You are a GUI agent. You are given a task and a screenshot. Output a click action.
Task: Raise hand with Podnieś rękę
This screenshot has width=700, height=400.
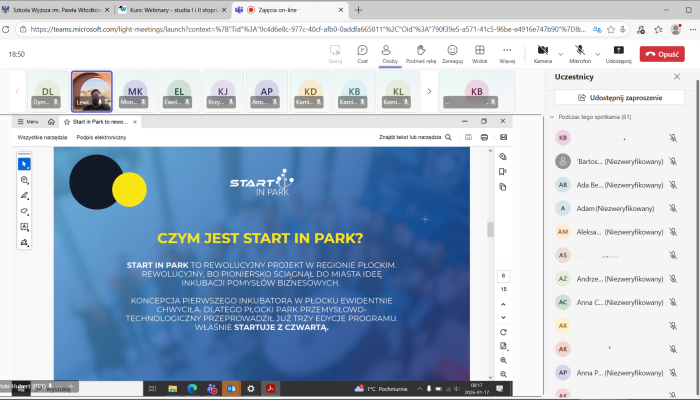pyautogui.click(x=421, y=54)
